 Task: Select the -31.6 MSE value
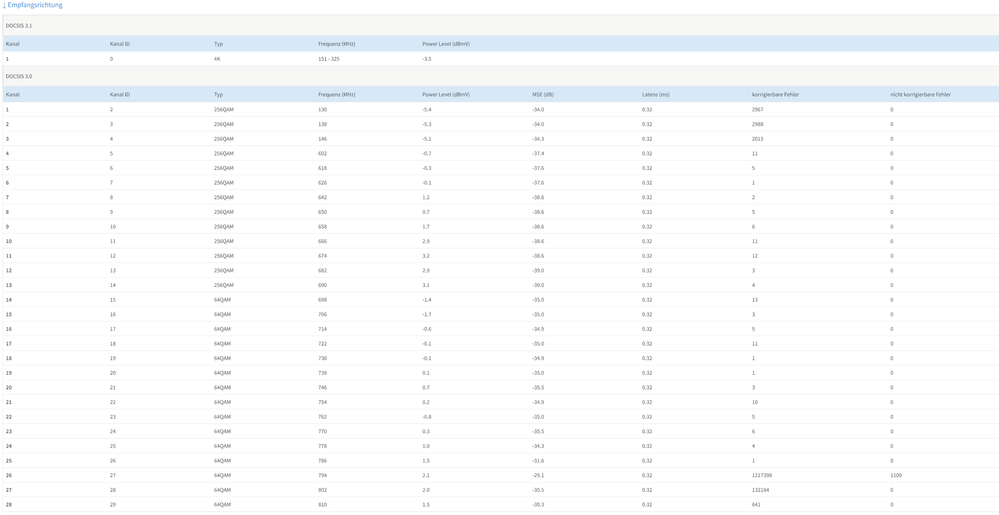pyautogui.click(x=538, y=461)
